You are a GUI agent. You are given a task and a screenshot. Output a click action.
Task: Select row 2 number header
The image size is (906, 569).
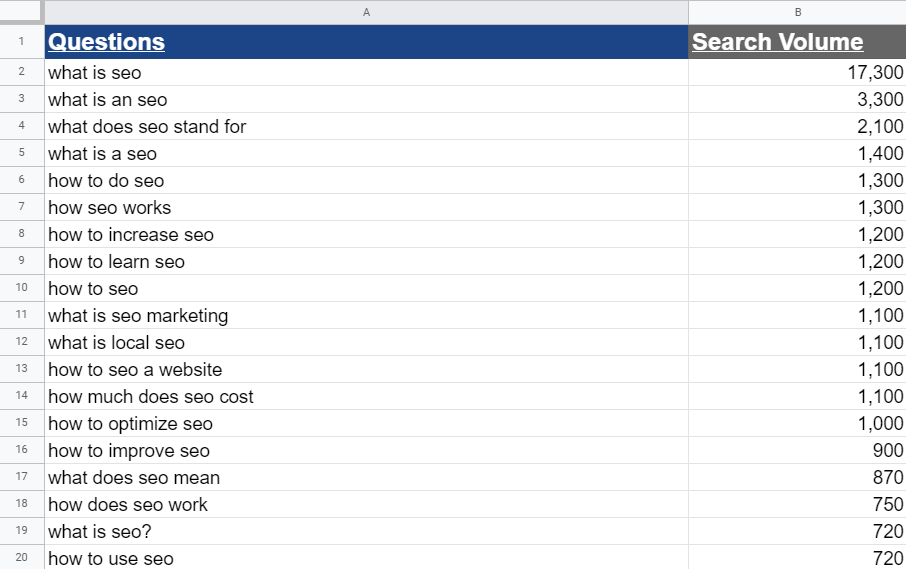[21, 73]
